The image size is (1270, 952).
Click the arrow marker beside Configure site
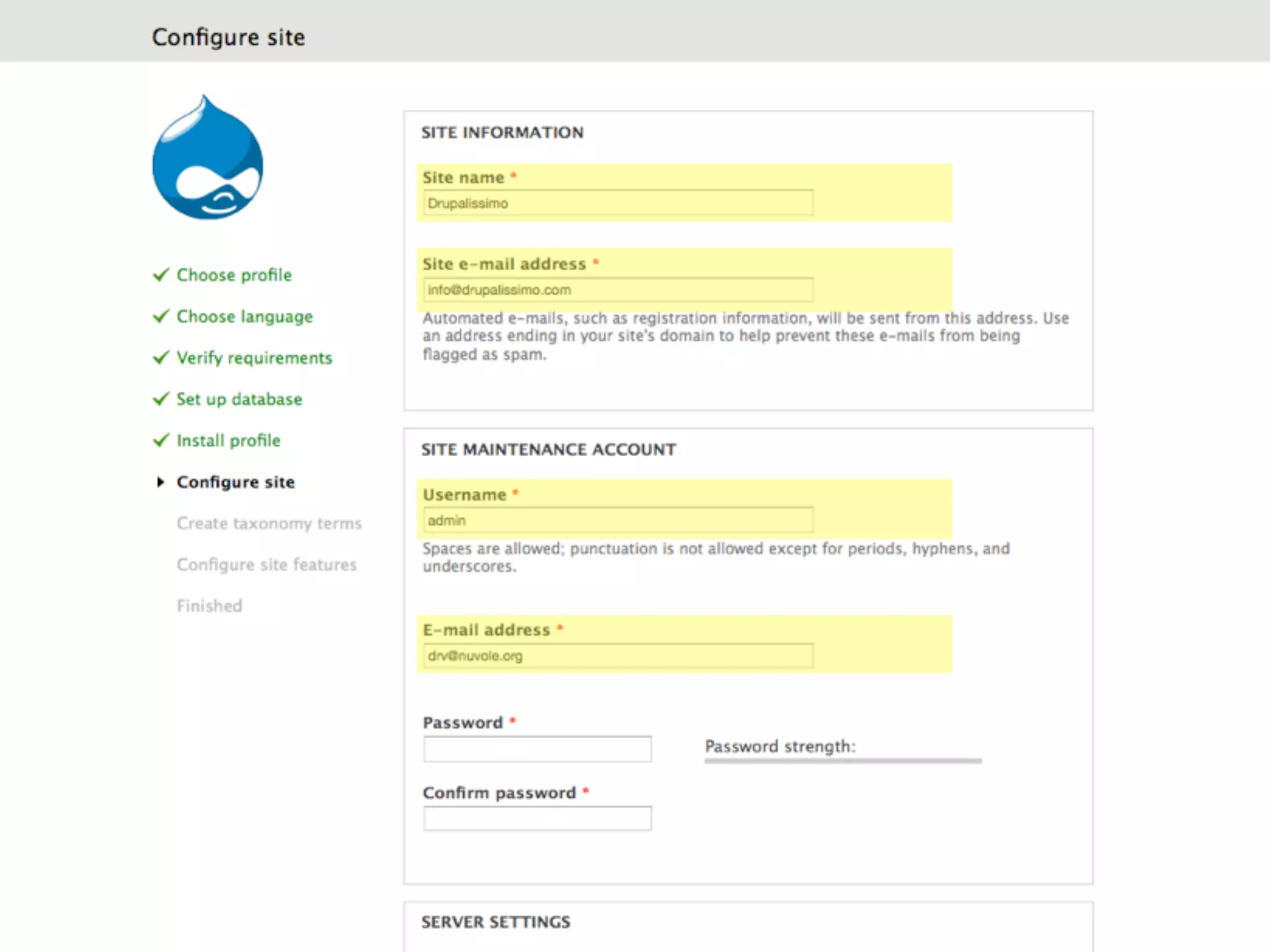coord(161,482)
